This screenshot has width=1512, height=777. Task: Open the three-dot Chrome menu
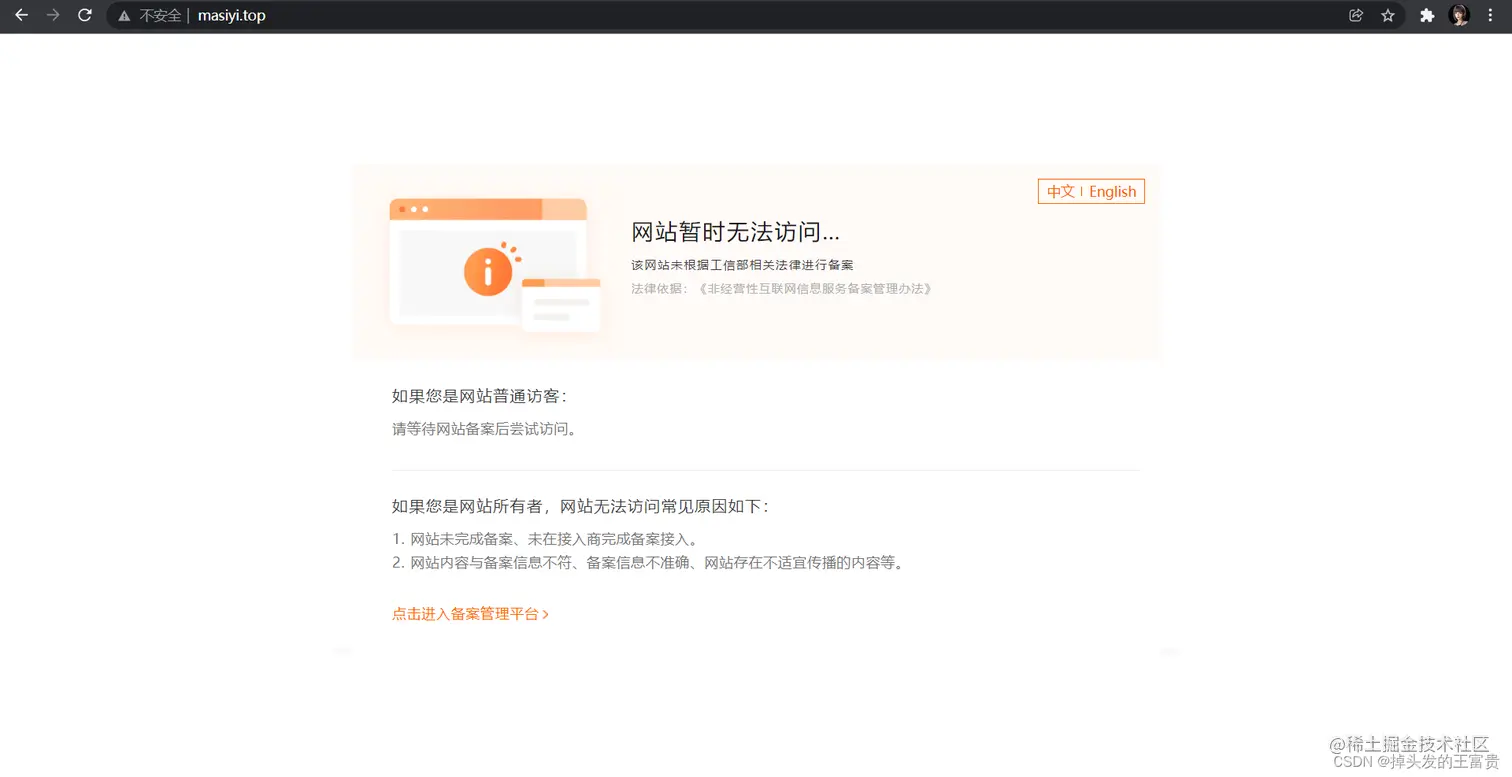coord(1491,15)
